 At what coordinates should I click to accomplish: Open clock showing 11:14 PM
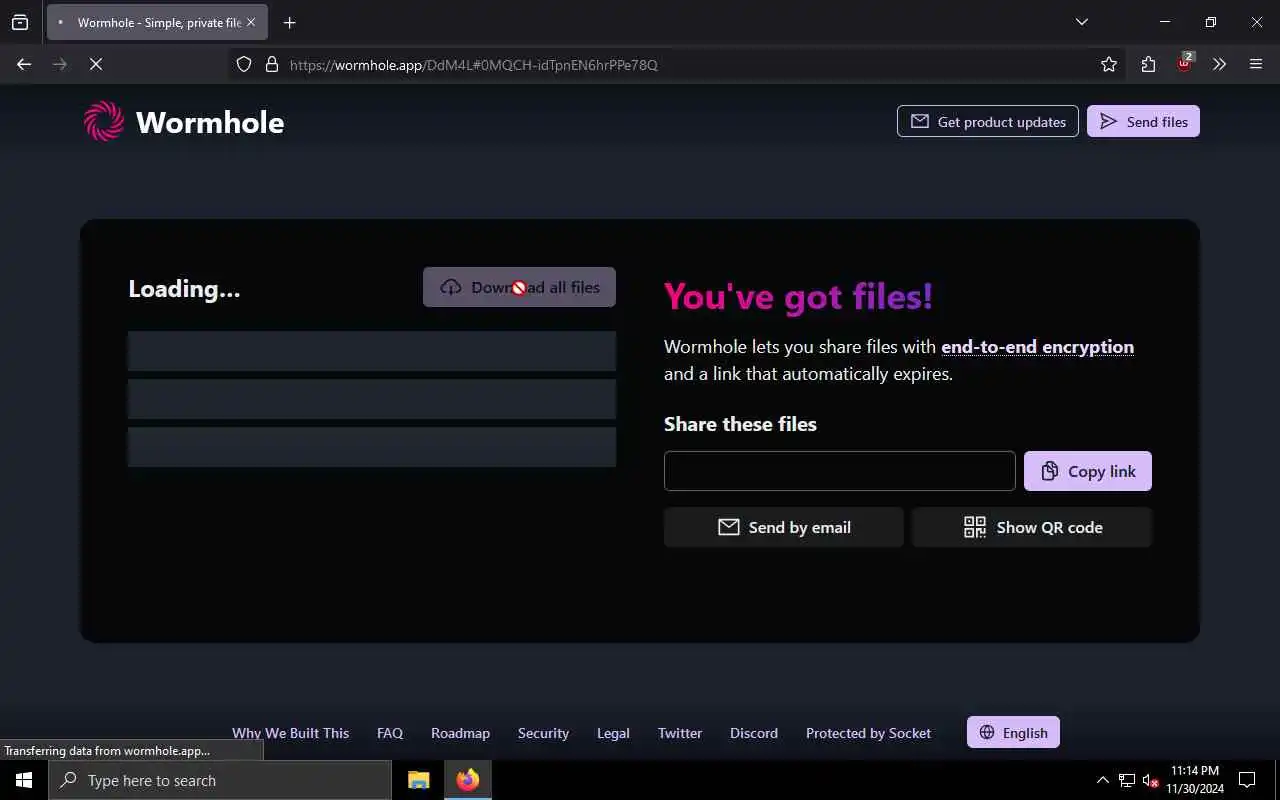[1195, 780]
